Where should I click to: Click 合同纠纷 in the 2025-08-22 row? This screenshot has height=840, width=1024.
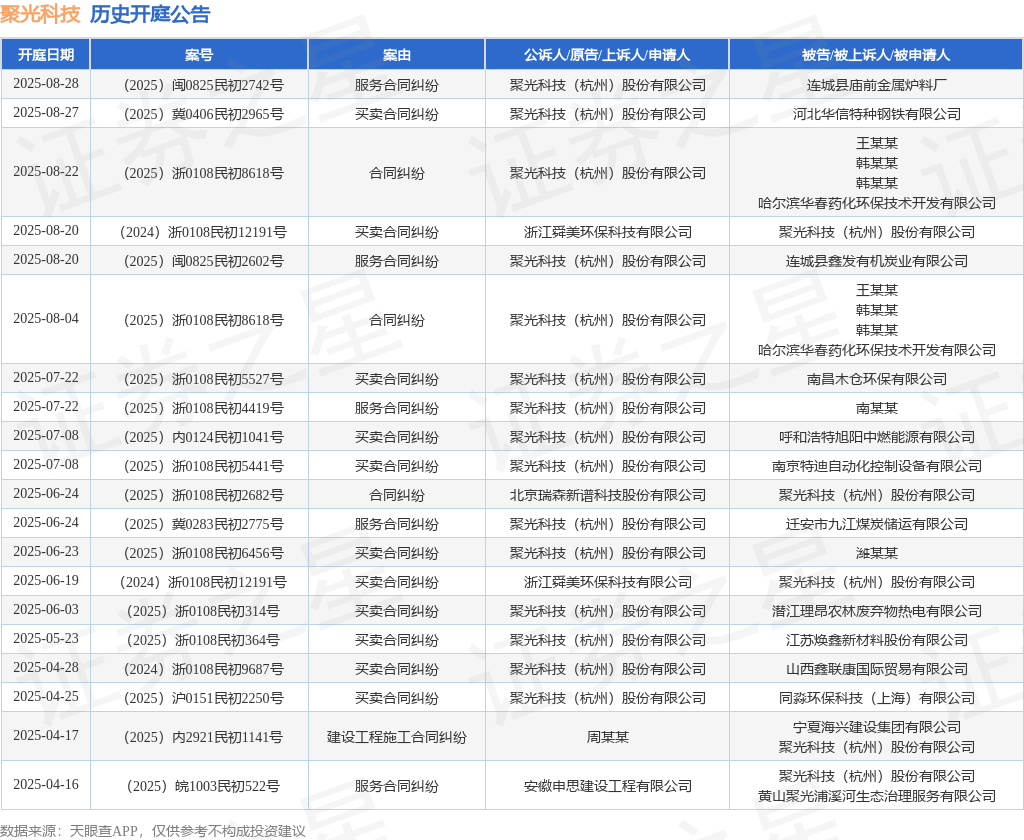coord(396,173)
